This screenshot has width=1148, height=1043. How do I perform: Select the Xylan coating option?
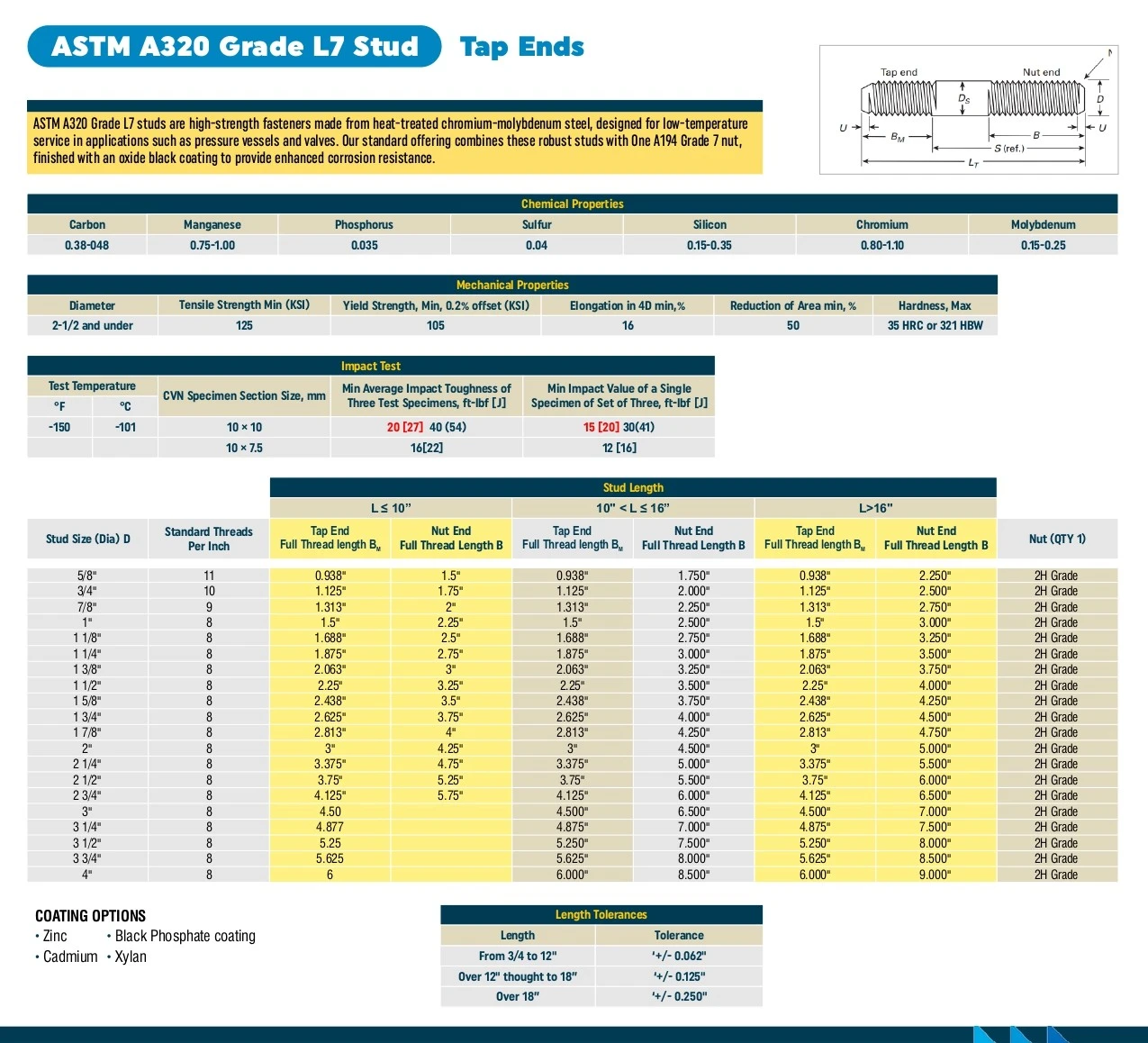point(130,957)
